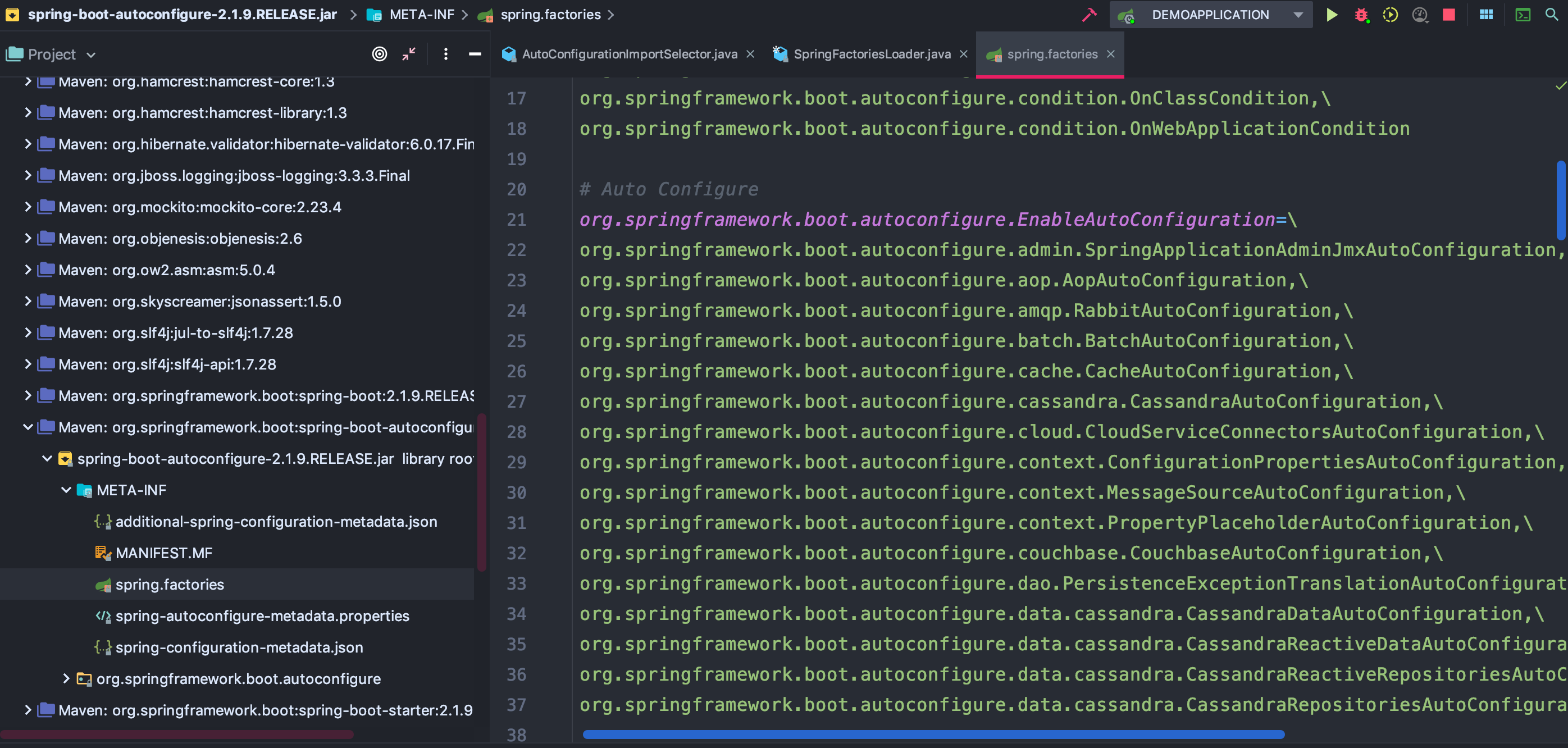The image size is (1568, 748).
Task: Close the AutoConfigurationImportSelector.java tab
Action: (x=750, y=54)
